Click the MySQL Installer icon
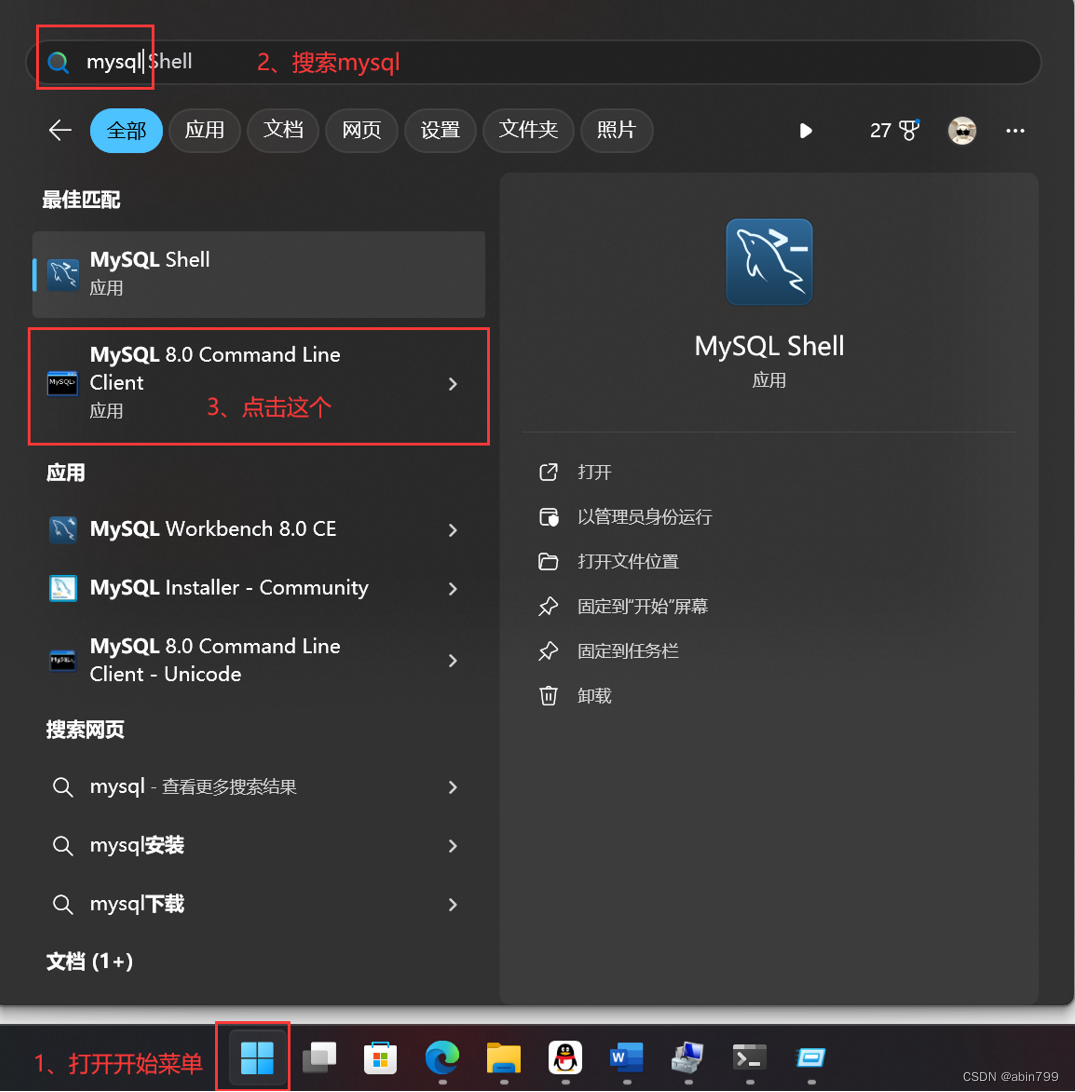This screenshot has height=1092, width=1075. (x=63, y=588)
